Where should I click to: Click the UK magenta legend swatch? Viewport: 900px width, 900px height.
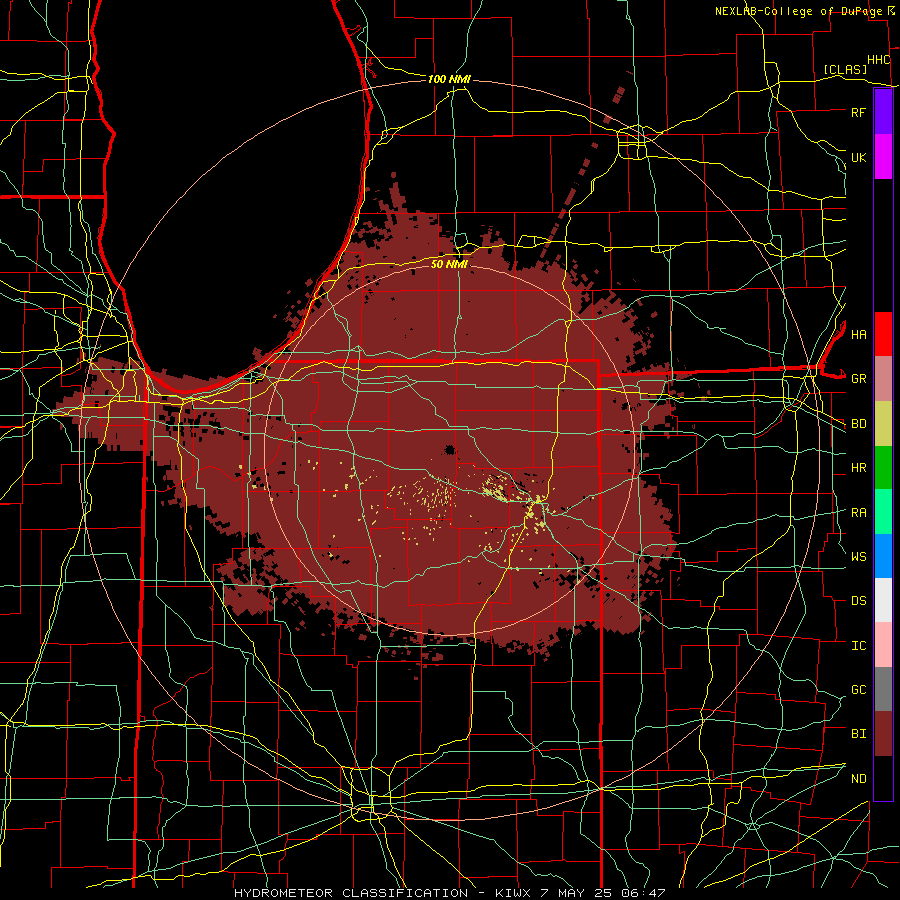883,157
